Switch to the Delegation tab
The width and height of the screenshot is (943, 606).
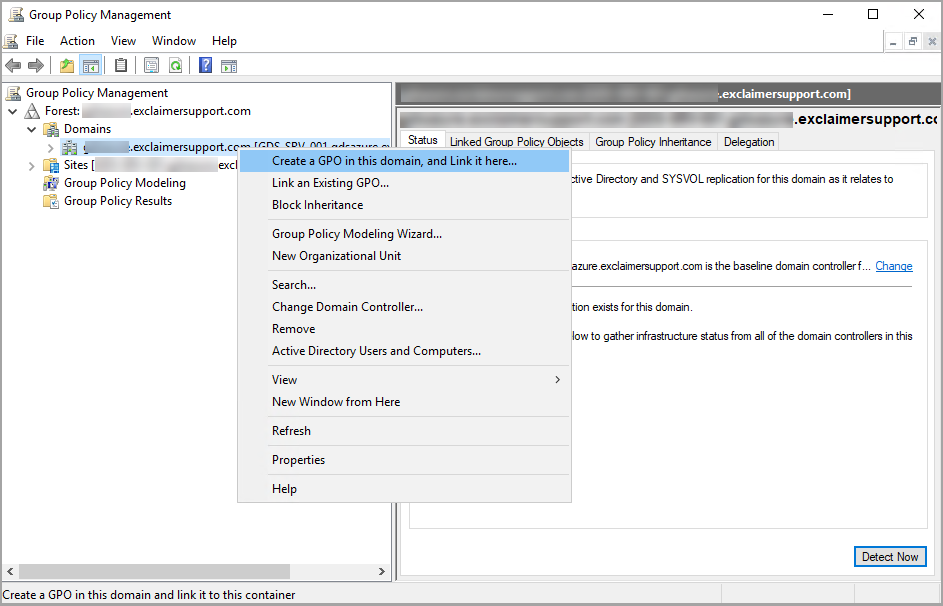point(749,142)
